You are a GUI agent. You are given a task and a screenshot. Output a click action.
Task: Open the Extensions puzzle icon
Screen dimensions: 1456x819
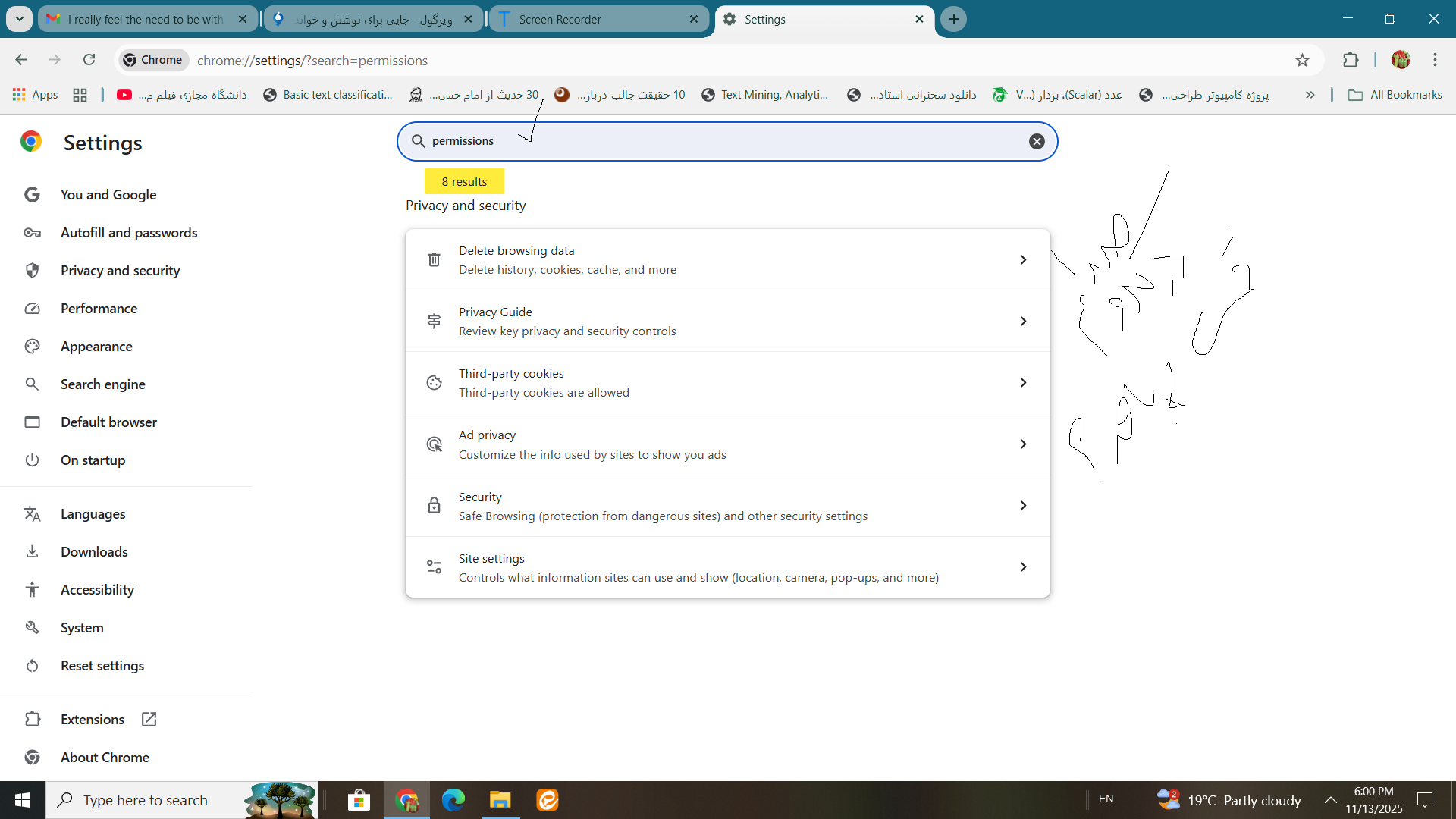(x=1351, y=60)
